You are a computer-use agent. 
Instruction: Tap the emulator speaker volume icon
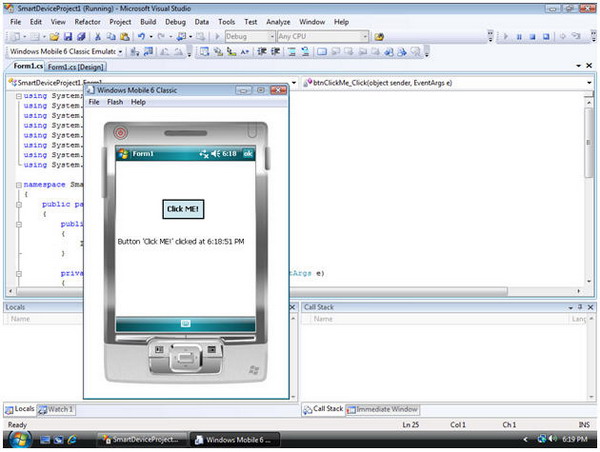pyautogui.click(x=215, y=154)
